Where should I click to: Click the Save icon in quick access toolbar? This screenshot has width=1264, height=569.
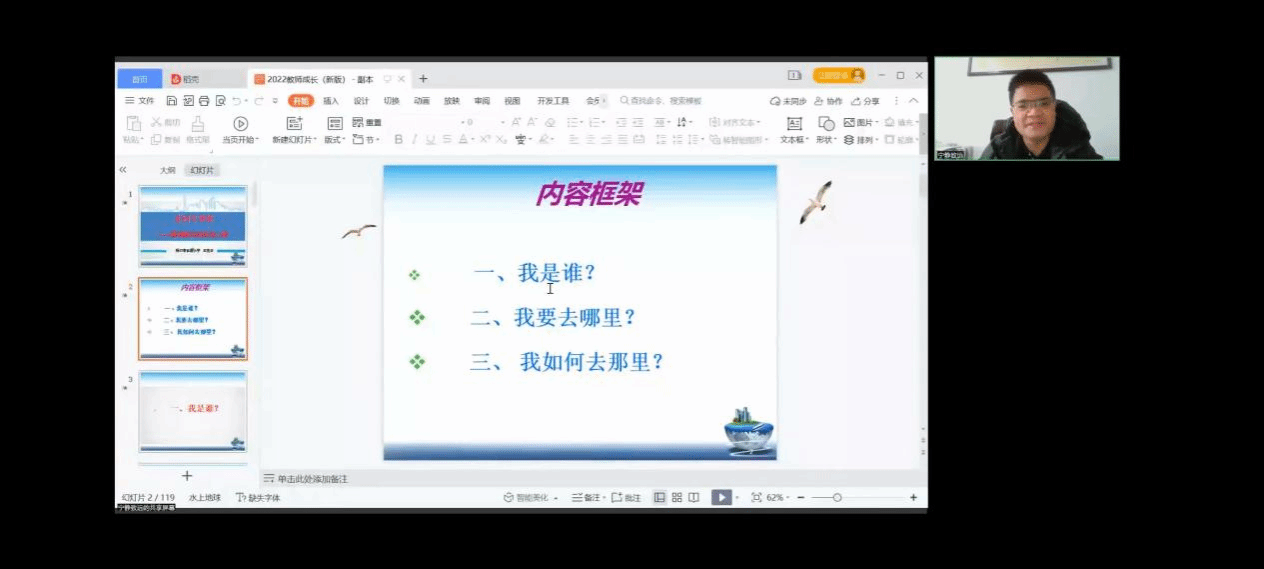(x=172, y=101)
